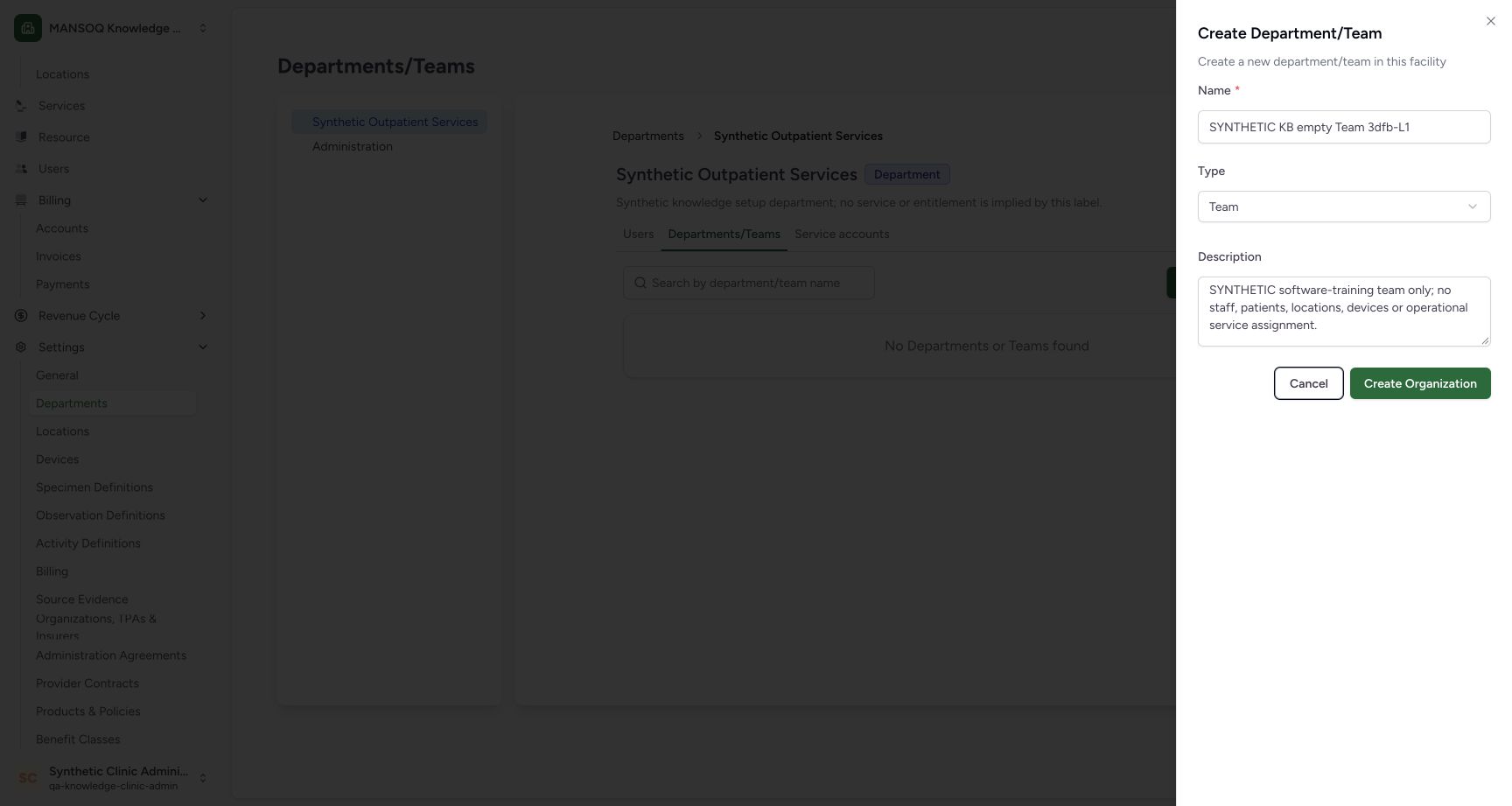Open Specimen Definitions settings
Image resolution: width=1512 pixels, height=806 pixels.
coord(94,487)
